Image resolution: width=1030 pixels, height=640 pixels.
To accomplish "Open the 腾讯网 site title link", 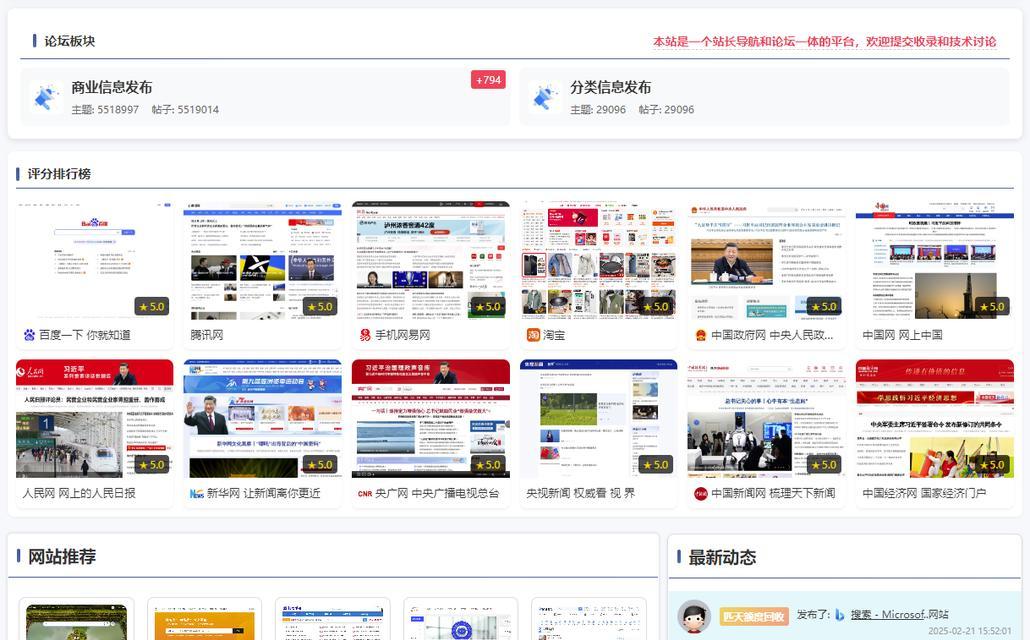I will [206, 335].
